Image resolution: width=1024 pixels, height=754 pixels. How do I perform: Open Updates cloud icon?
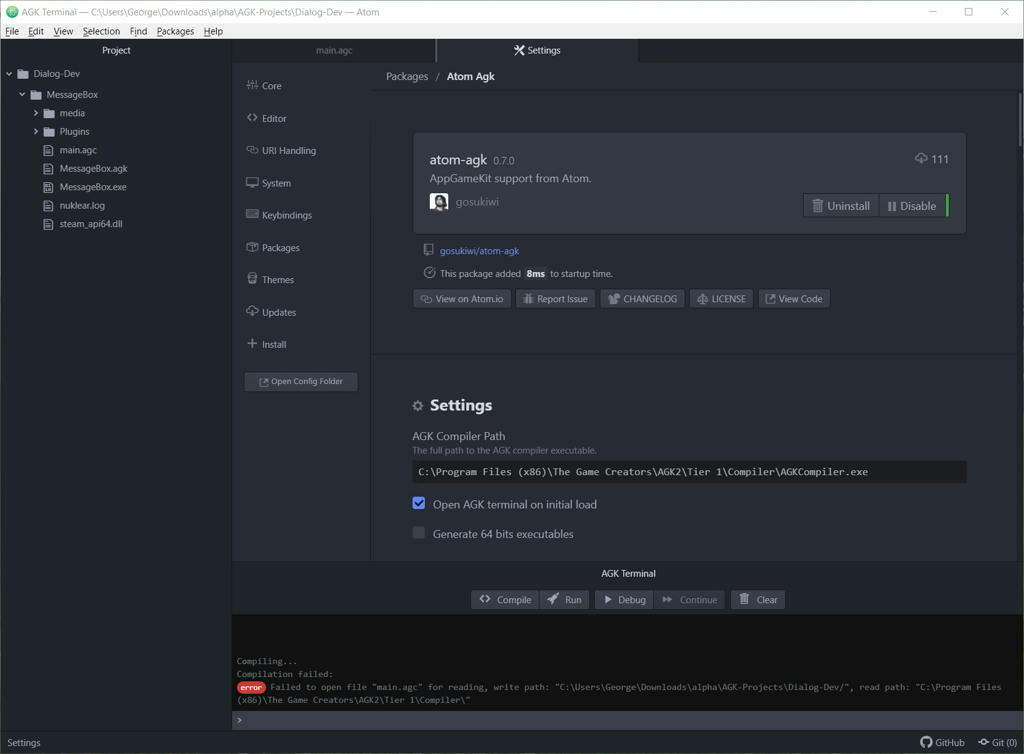[x=252, y=311]
